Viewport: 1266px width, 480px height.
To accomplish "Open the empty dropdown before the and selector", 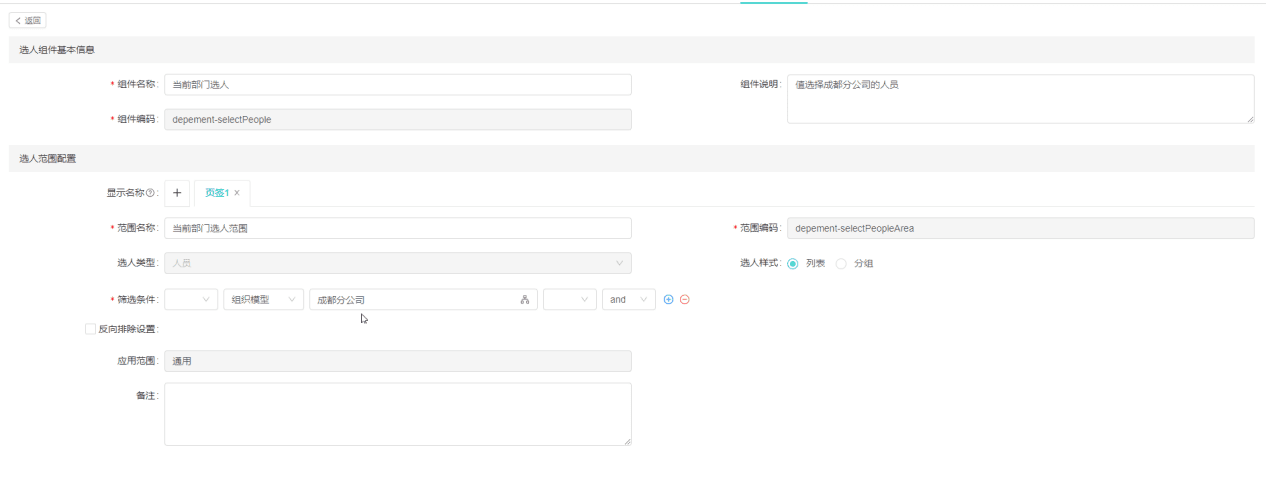I will [x=570, y=299].
